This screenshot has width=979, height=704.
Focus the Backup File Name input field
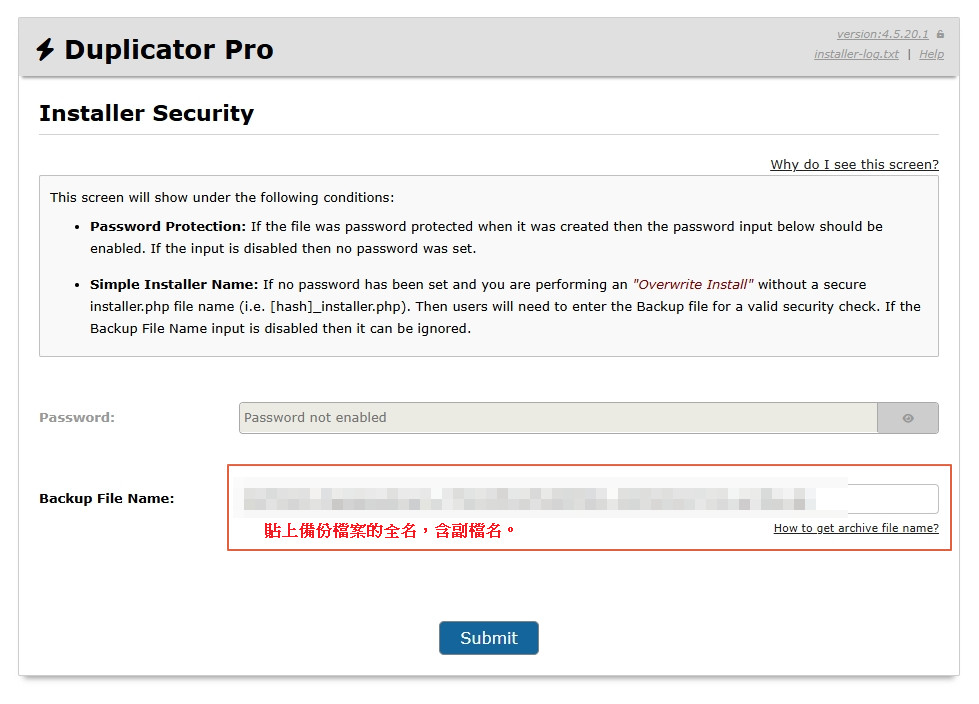(x=590, y=498)
